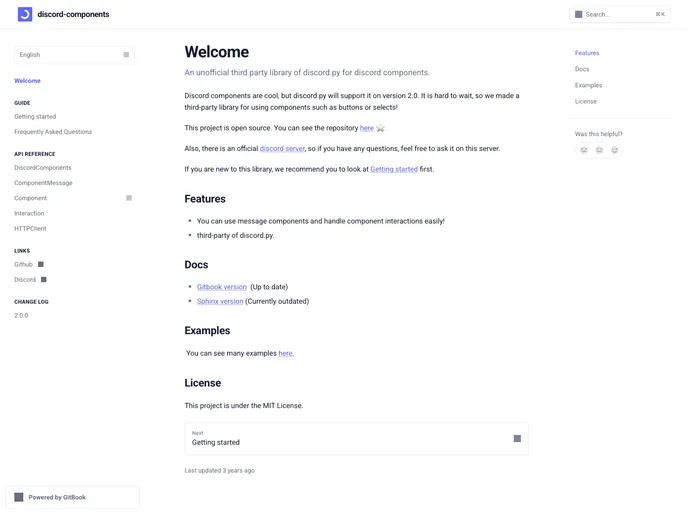Click the GitBook icon in Powered by GitBook
This screenshot has width=688, height=512.
pos(19,497)
